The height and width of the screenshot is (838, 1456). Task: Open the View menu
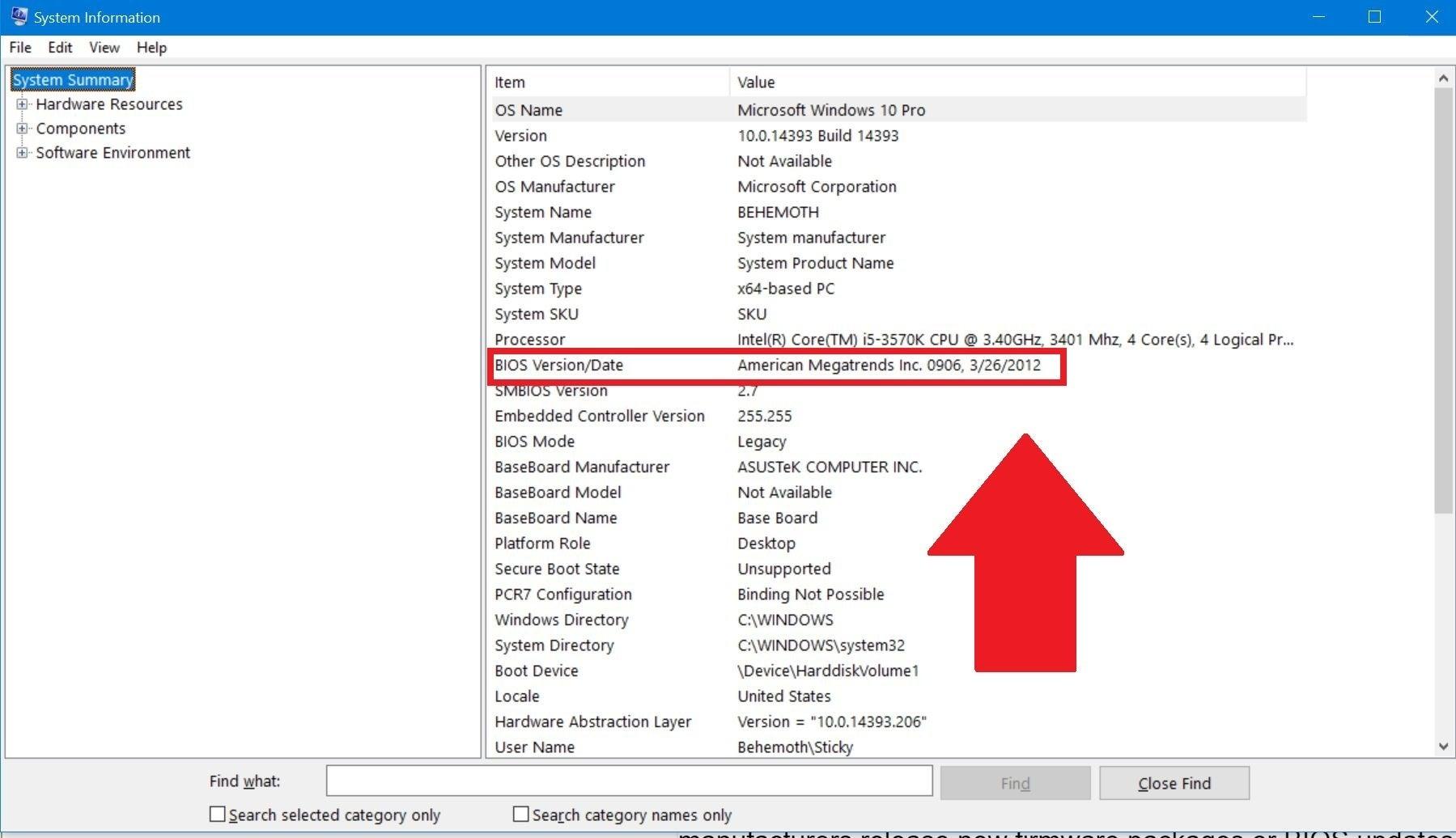tap(103, 47)
